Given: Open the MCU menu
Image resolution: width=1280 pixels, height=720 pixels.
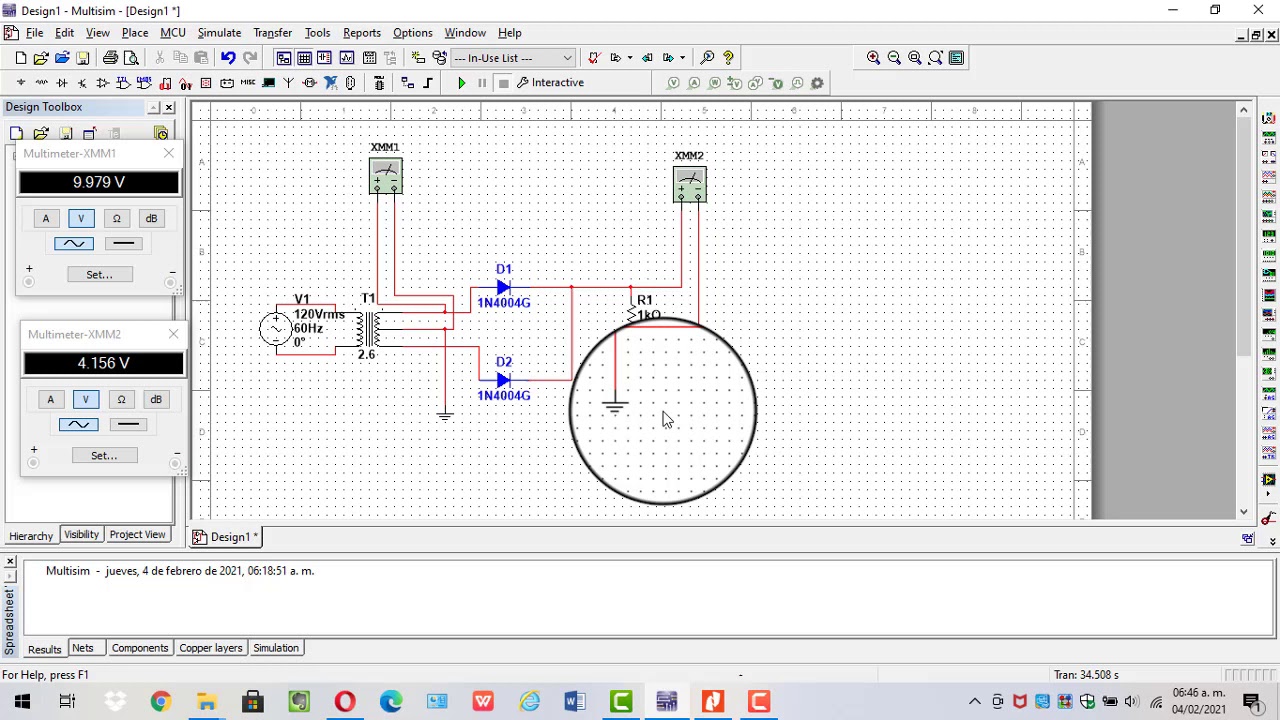Looking at the screenshot, I should point(173,33).
